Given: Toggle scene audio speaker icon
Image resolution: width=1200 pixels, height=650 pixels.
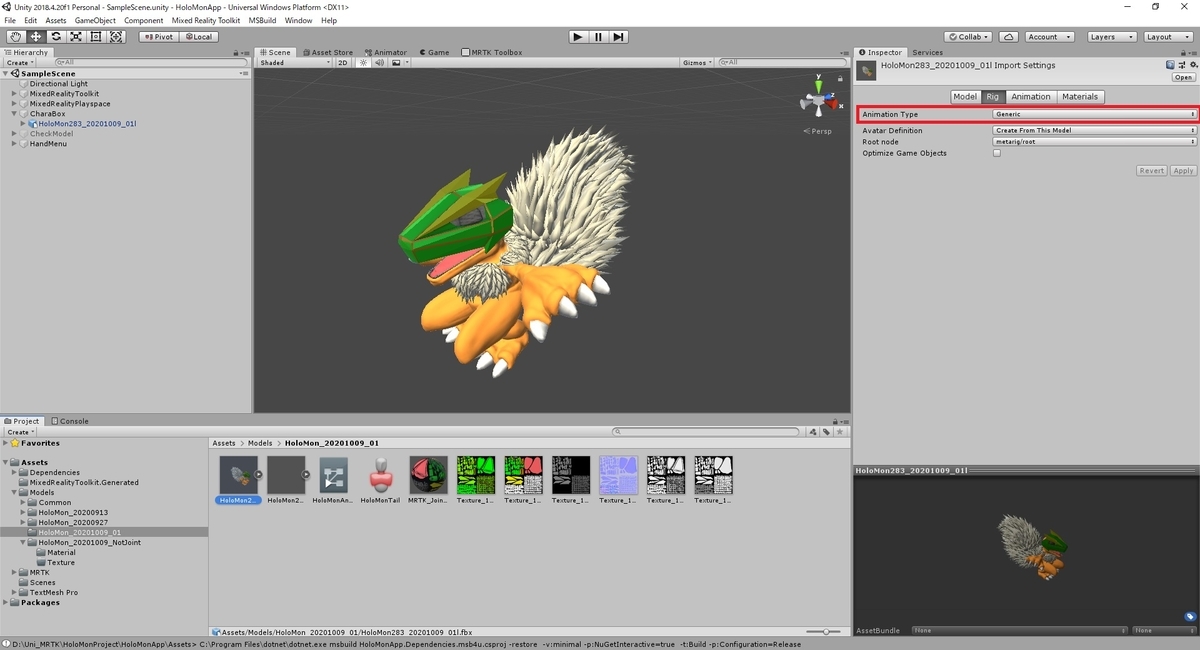Looking at the screenshot, I should (379, 63).
